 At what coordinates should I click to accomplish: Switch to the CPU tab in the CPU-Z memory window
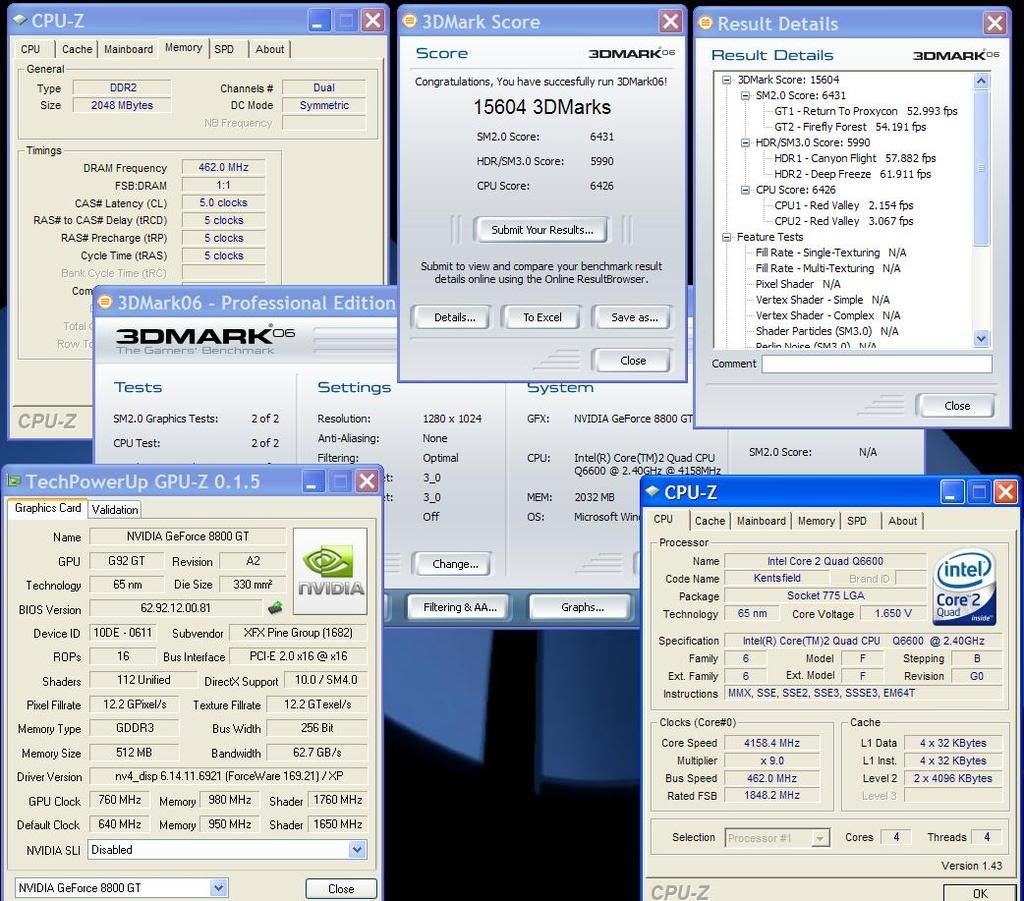(x=31, y=49)
